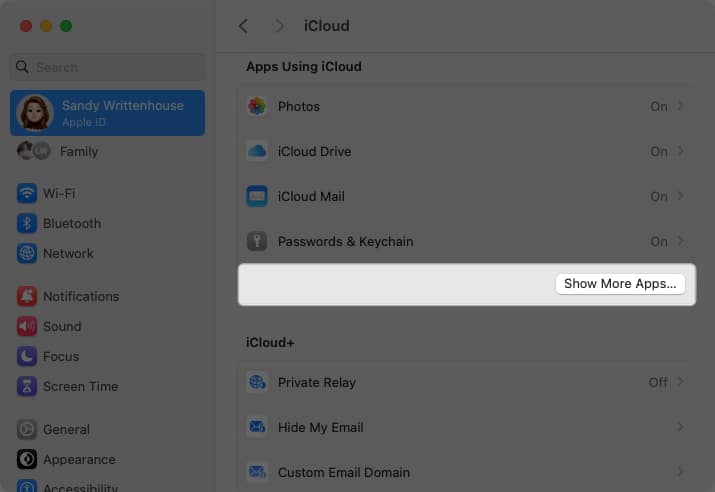
Task: Go to Screen Time settings
Action: [x=80, y=386]
